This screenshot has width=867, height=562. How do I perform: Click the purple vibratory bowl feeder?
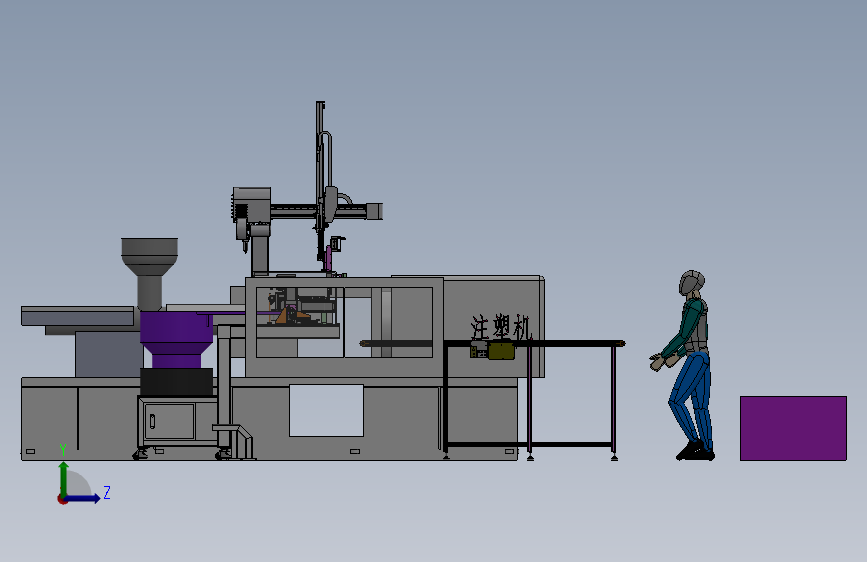pos(176,340)
